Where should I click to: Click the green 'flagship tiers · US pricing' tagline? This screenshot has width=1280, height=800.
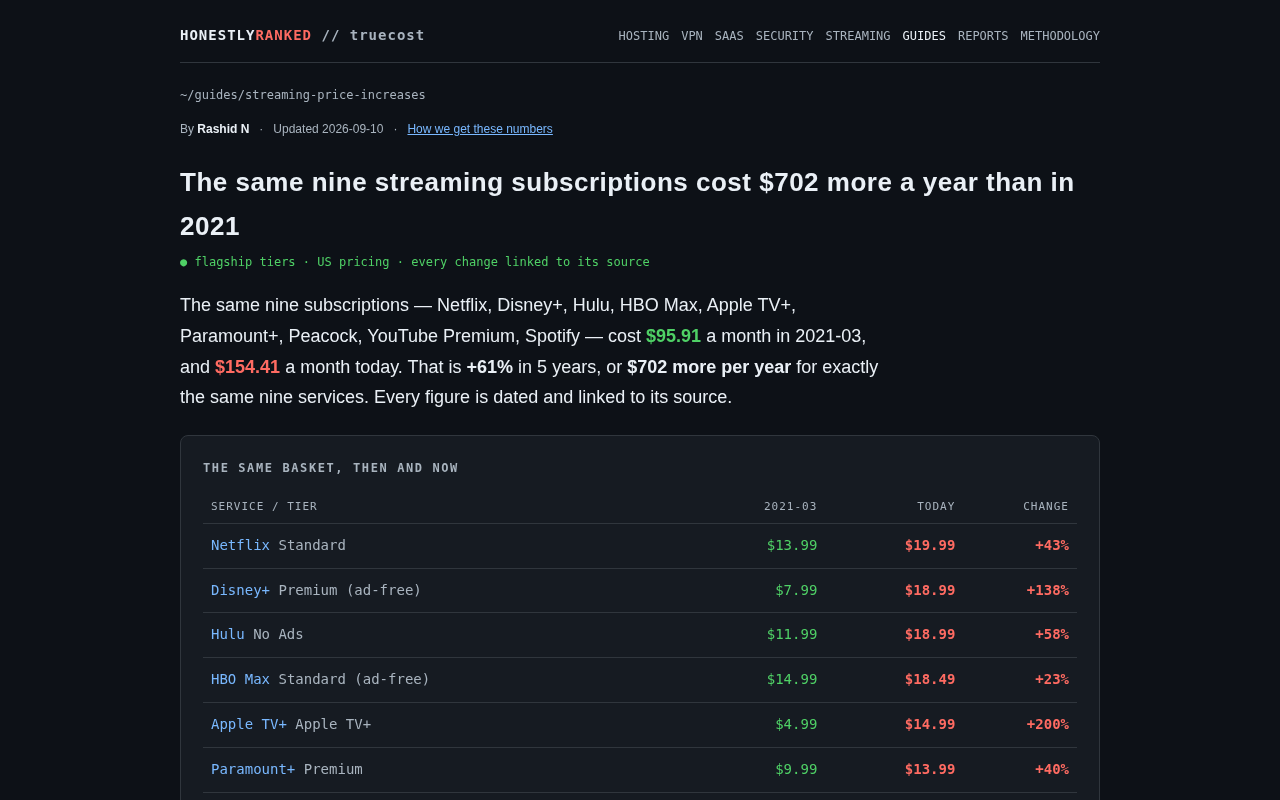click(x=415, y=262)
